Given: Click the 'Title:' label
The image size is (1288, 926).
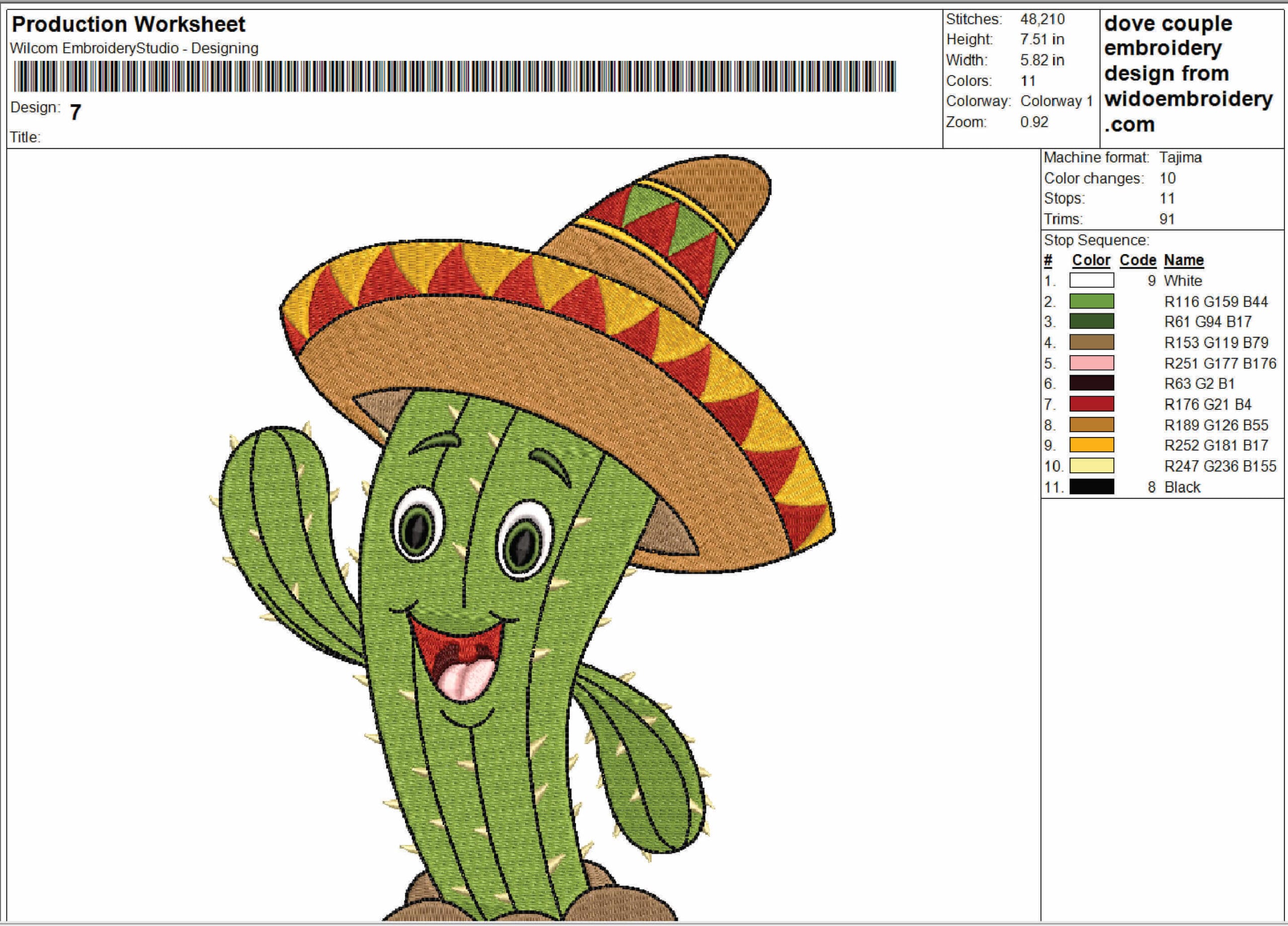Looking at the screenshot, I should point(25,137).
